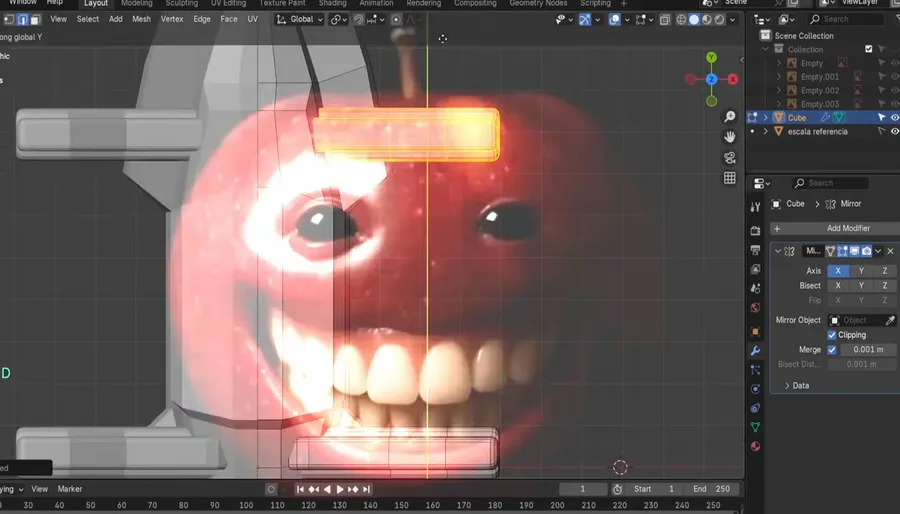The image size is (900, 514).
Task: Expand the escala referencia item
Action: 766,131
